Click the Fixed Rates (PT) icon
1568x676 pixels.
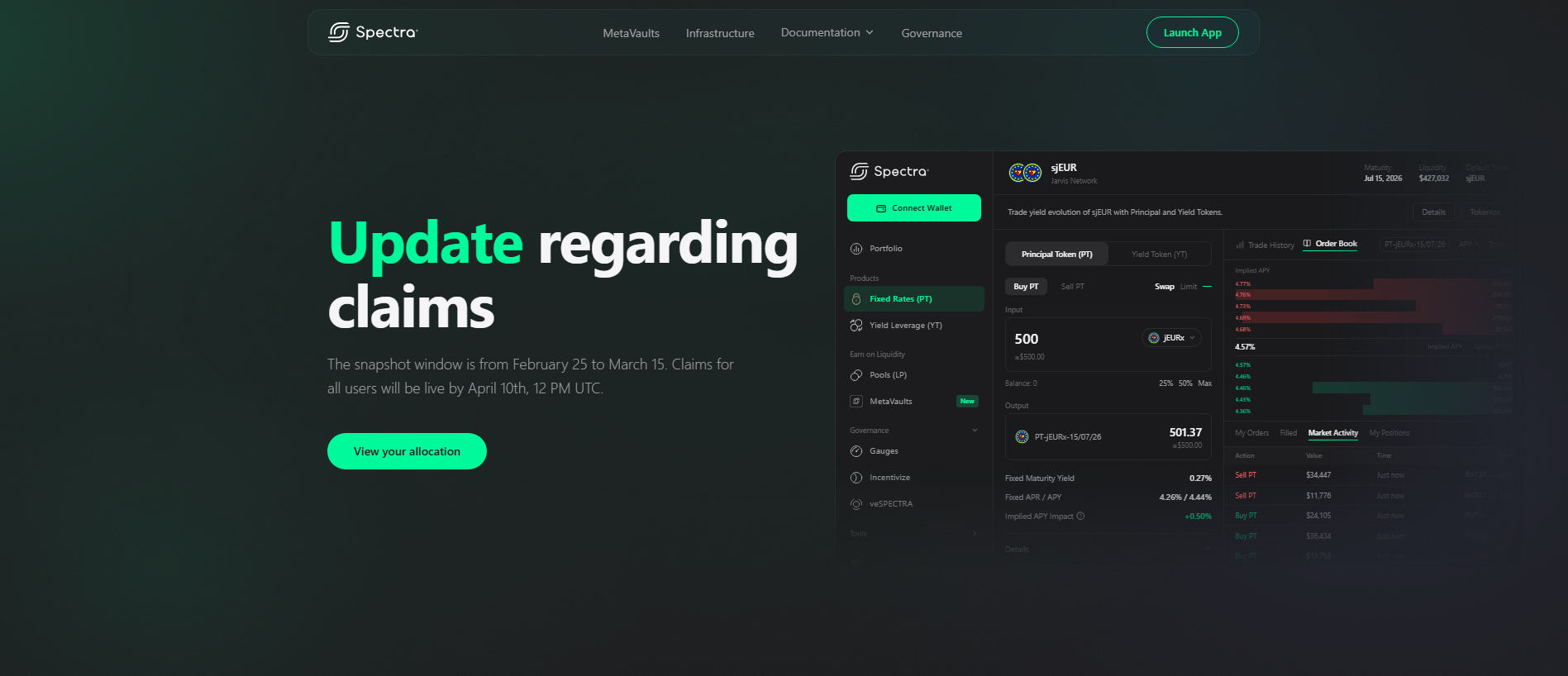point(856,299)
